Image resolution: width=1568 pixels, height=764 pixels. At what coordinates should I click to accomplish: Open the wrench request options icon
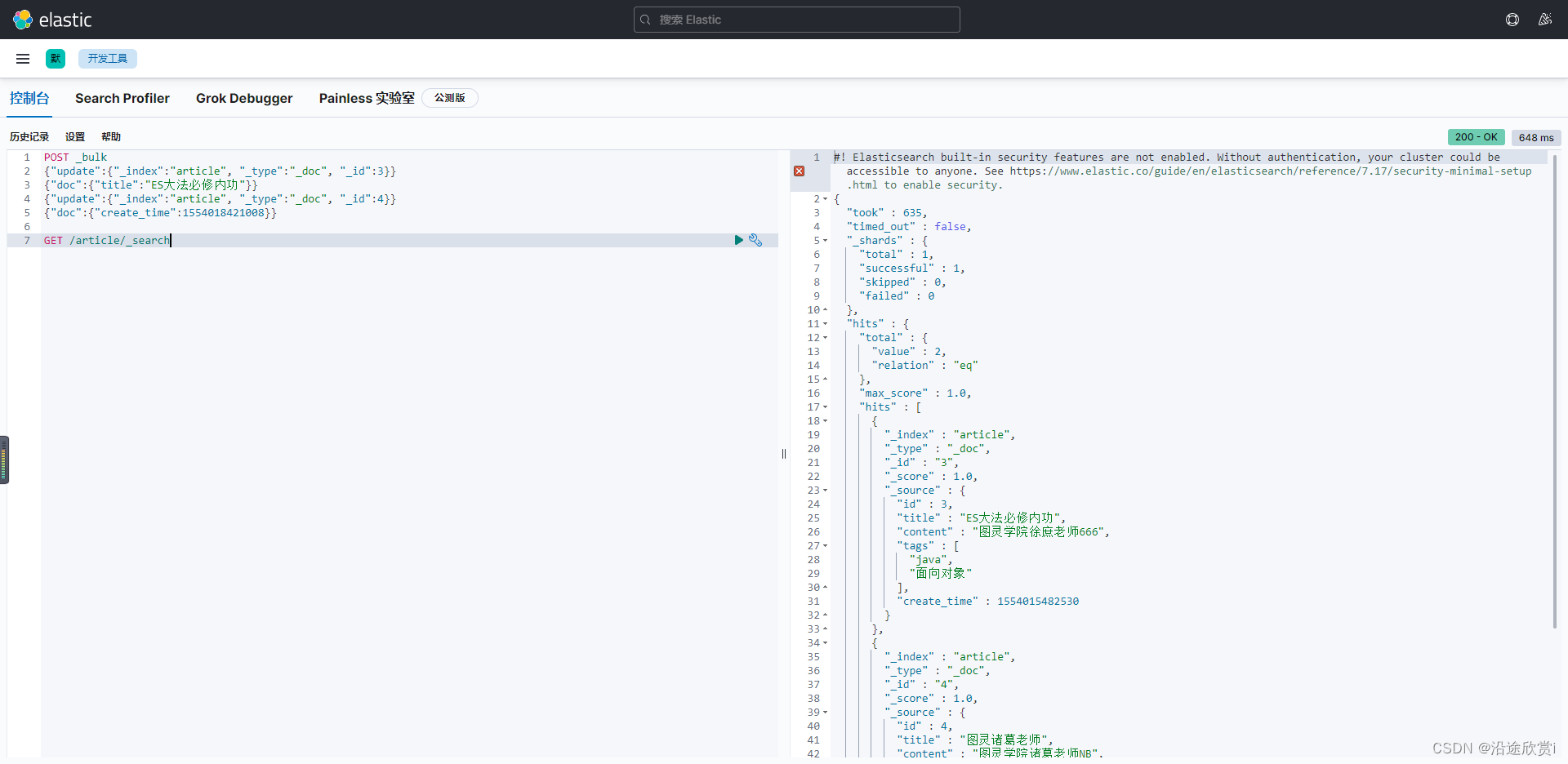755,240
